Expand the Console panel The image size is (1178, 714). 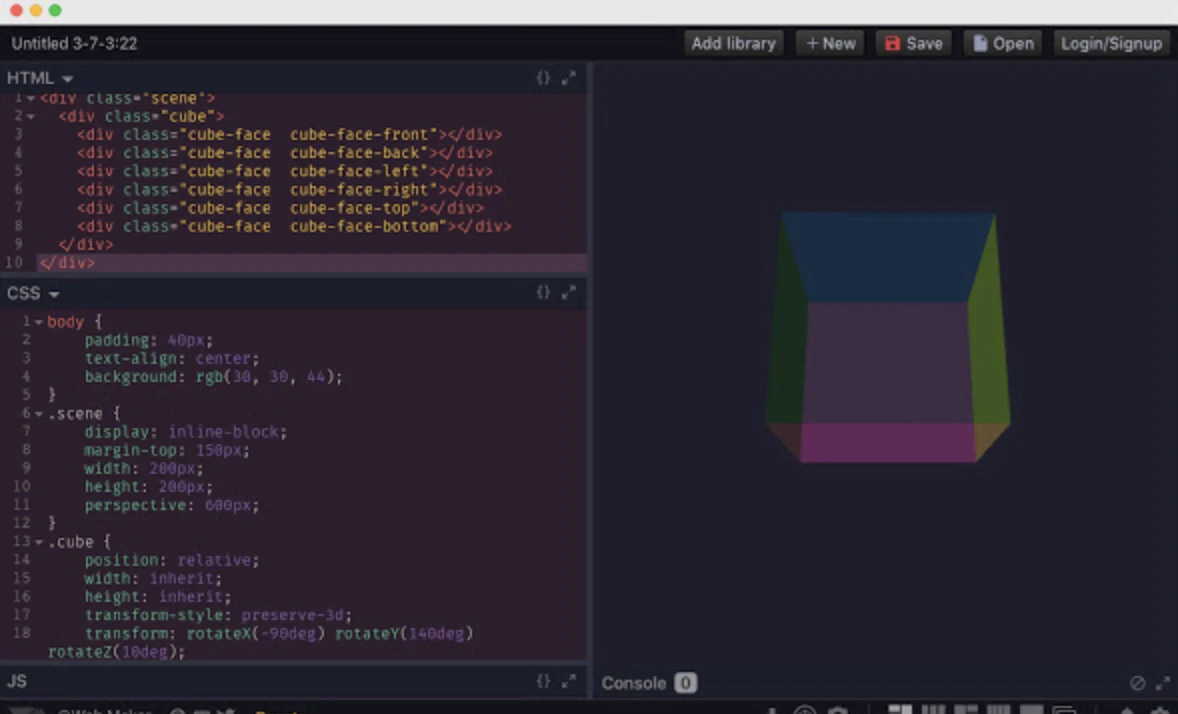pyautogui.click(x=1162, y=683)
